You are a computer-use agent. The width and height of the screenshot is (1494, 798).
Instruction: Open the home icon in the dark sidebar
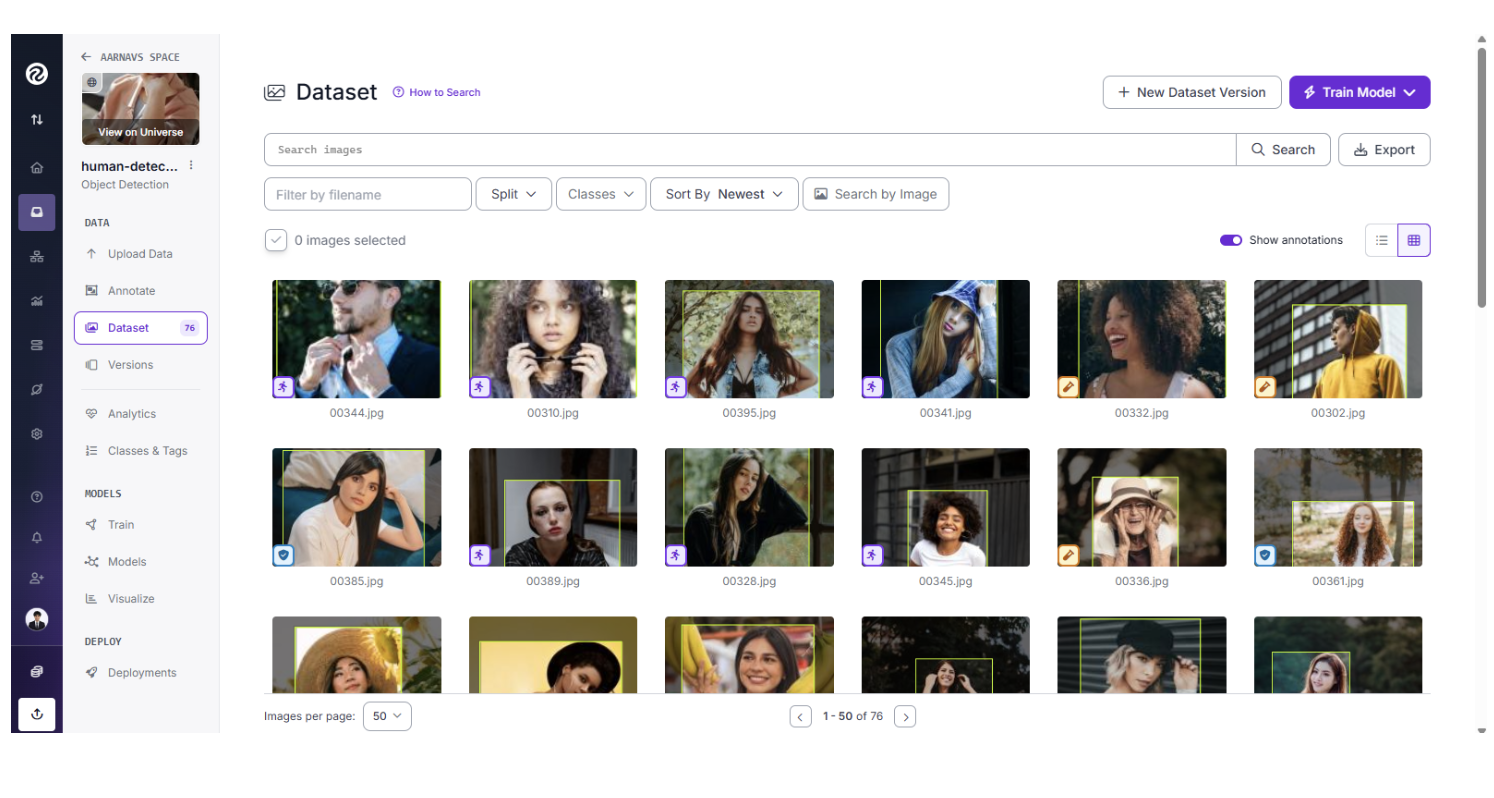coord(37,168)
